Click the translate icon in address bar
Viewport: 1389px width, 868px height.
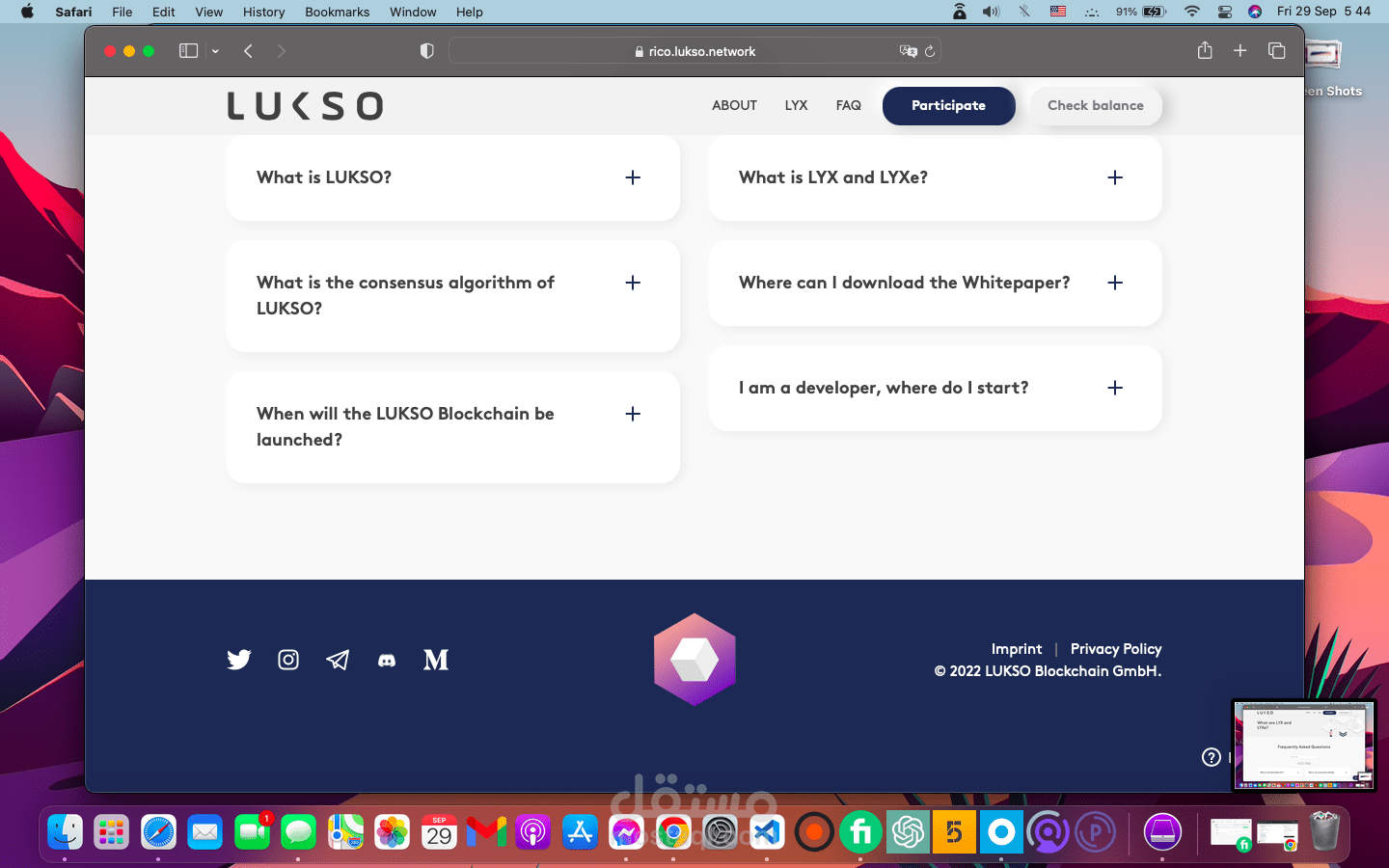pyautogui.click(x=908, y=51)
